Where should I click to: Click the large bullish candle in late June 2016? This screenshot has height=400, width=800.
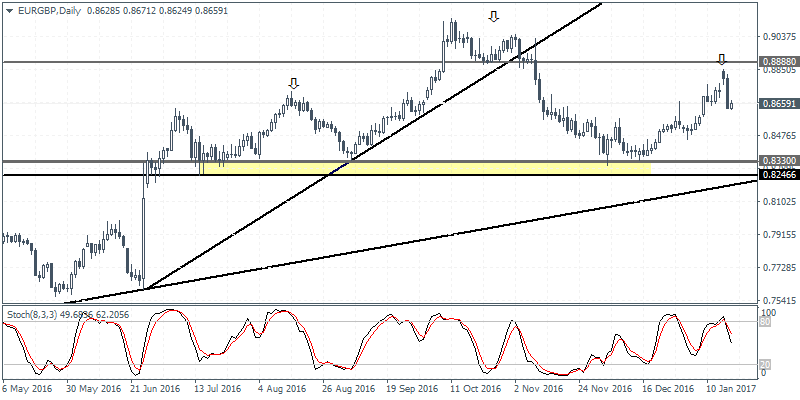(x=143, y=230)
